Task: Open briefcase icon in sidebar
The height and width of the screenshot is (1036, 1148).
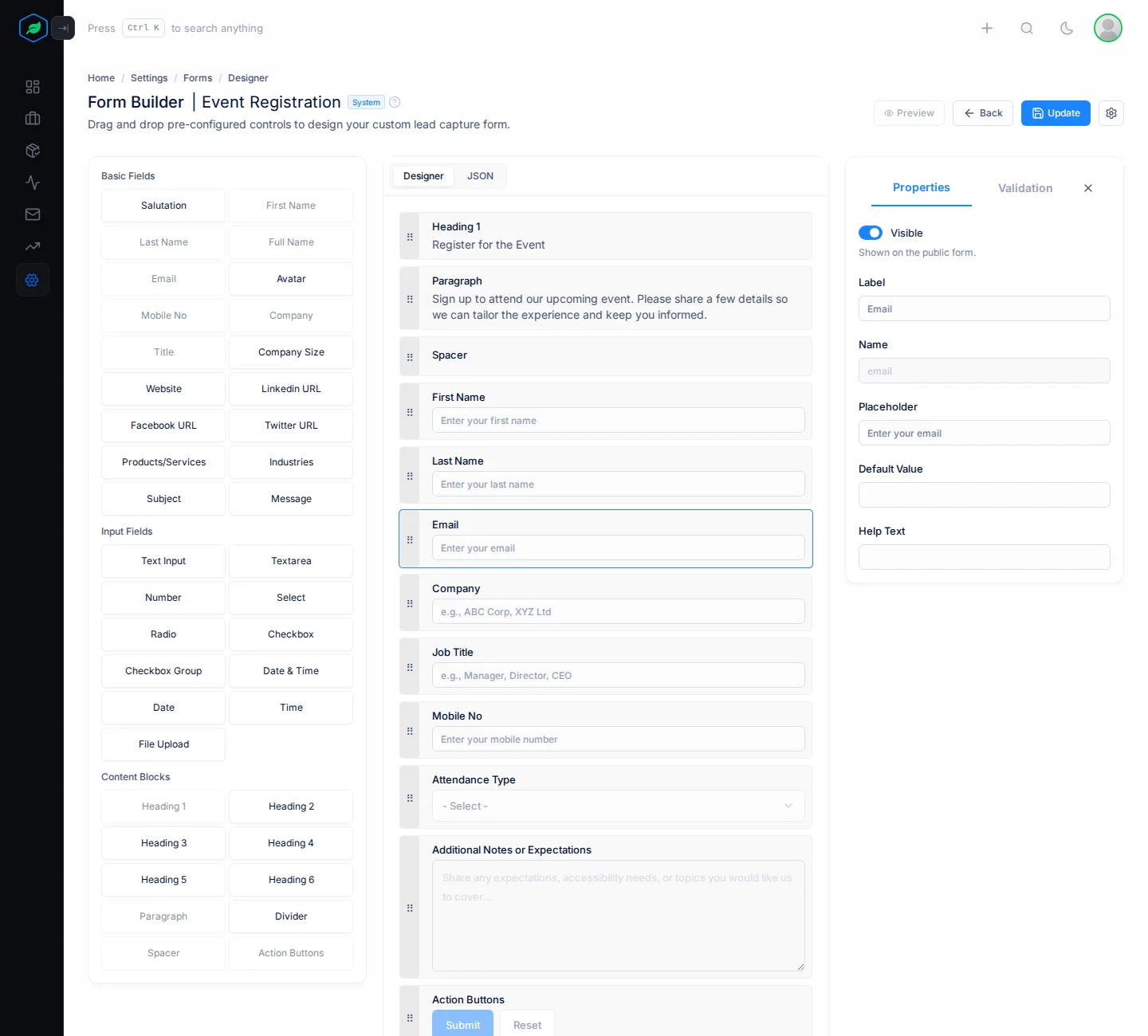Action: coord(33,119)
